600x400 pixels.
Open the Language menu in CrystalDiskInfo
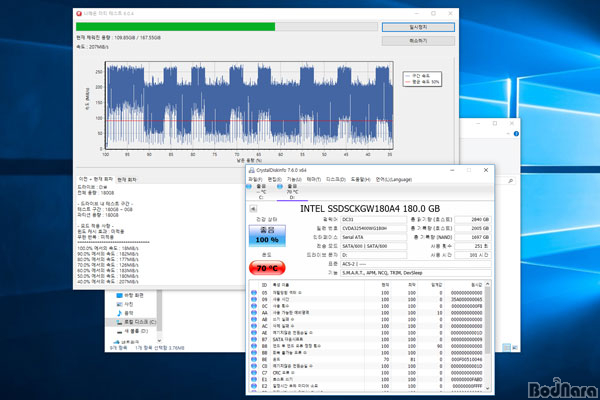click(x=393, y=179)
